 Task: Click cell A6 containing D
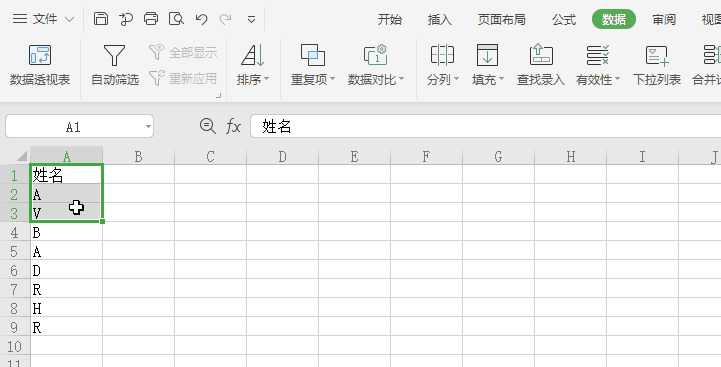[67, 270]
